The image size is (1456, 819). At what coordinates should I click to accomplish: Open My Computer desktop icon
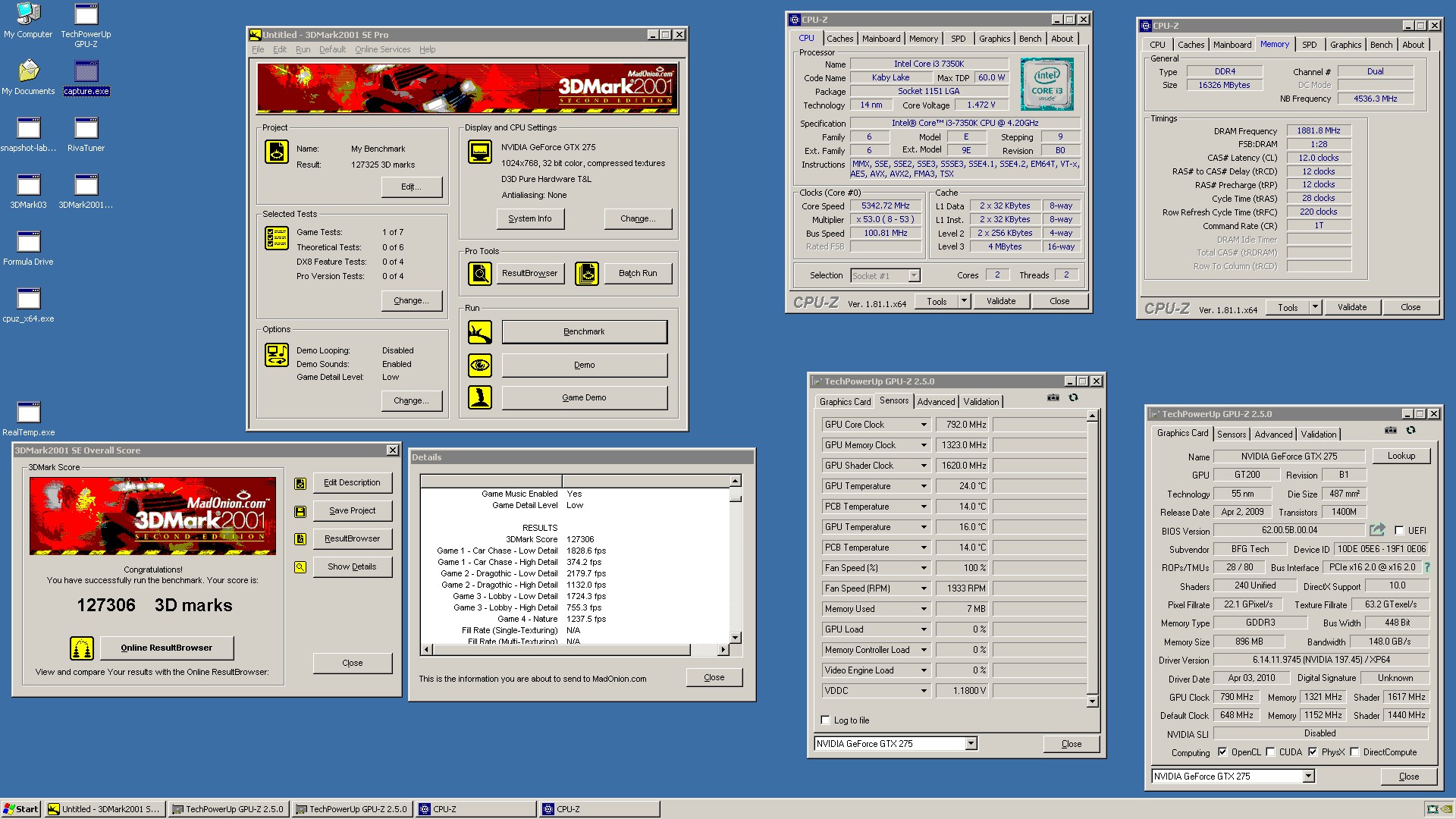coord(28,20)
